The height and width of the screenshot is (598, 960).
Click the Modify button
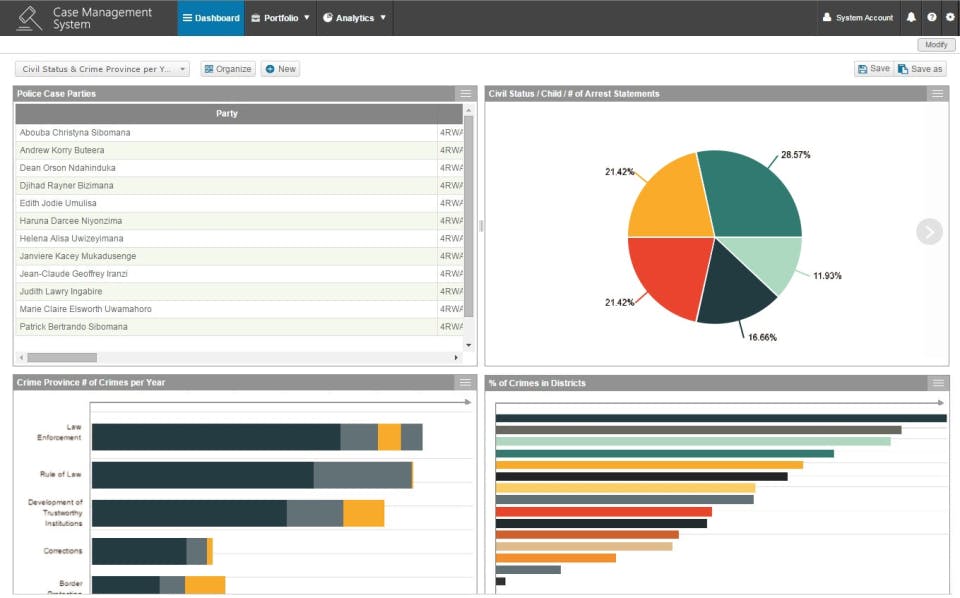pos(935,44)
